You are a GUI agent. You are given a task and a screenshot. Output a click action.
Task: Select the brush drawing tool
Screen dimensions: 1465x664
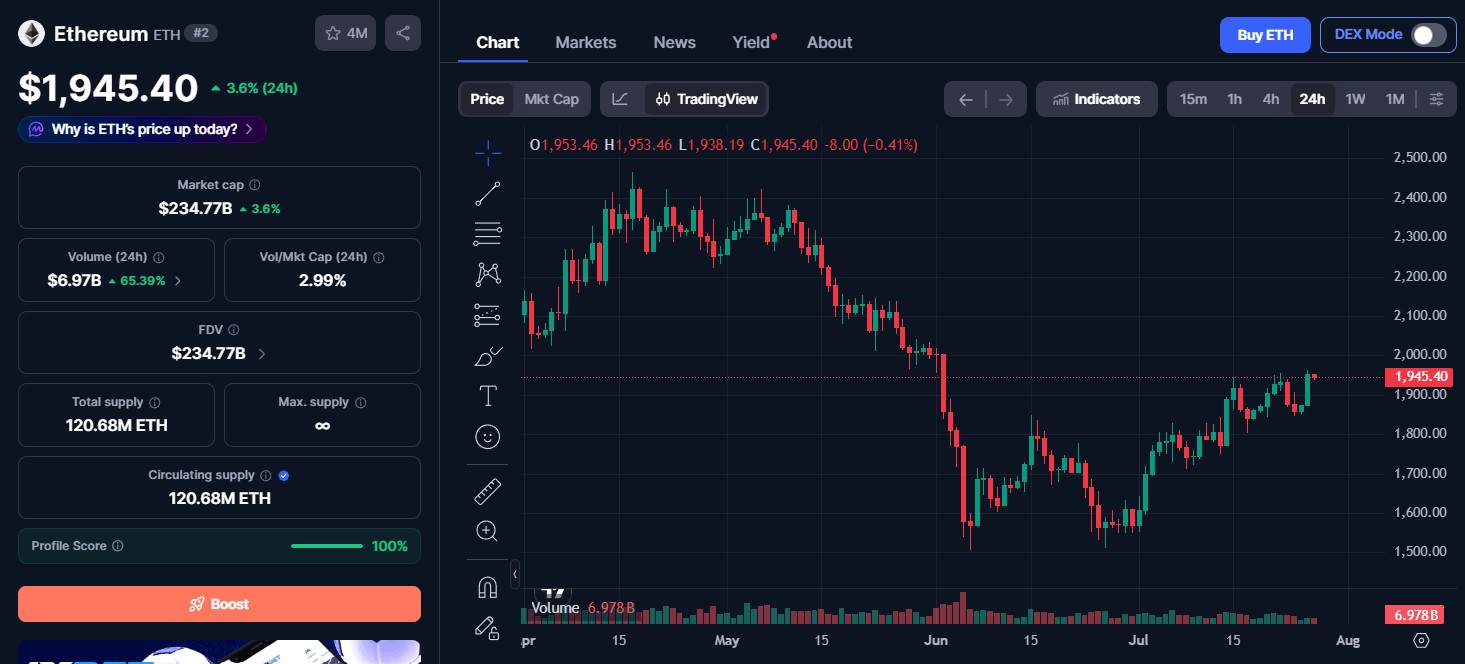(x=488, y=355)
